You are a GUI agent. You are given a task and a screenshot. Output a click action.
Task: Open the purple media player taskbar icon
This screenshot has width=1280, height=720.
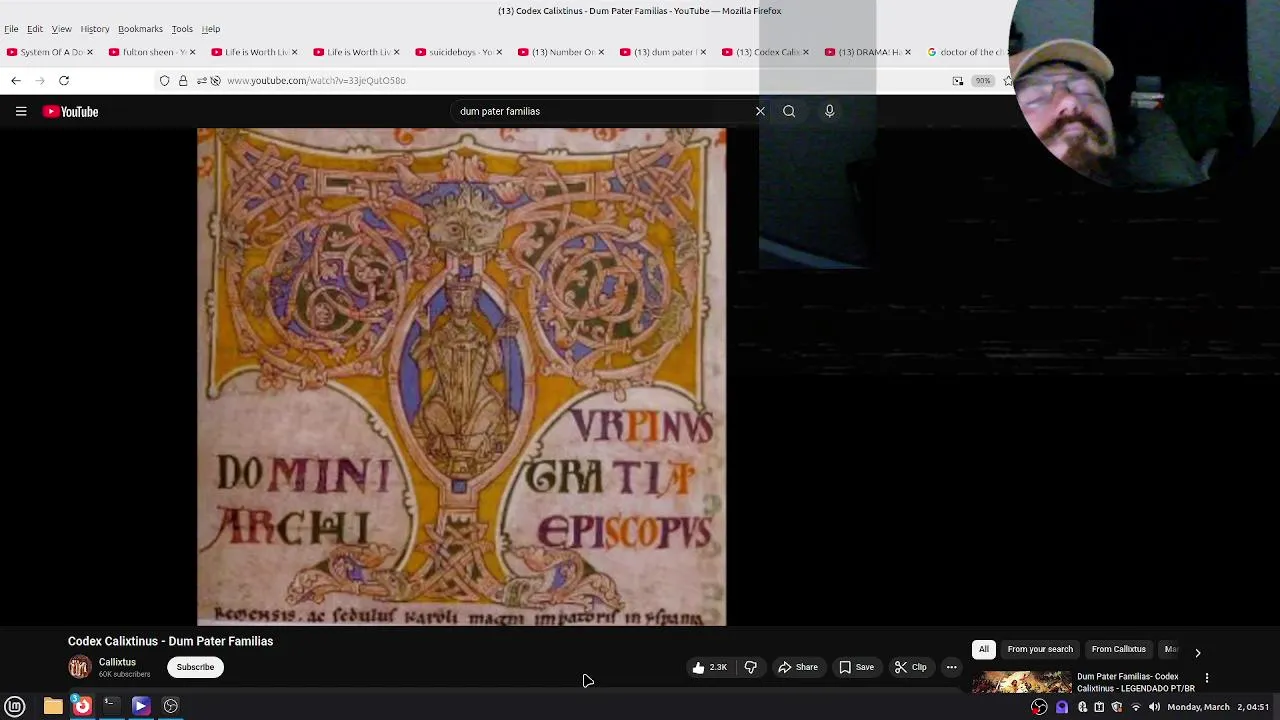(141, 706)
